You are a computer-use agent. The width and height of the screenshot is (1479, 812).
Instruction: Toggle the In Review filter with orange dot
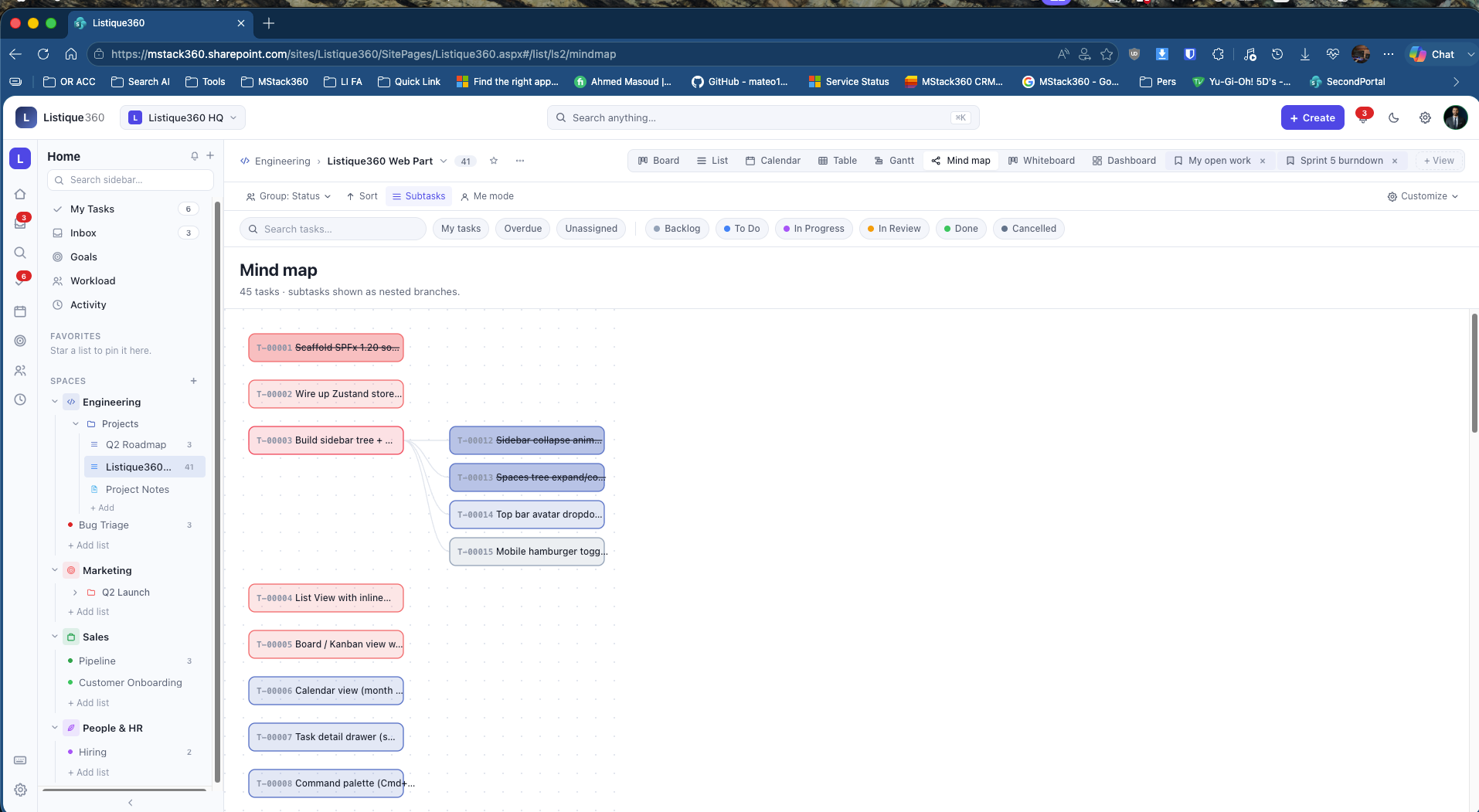click(x=894, y=229)
